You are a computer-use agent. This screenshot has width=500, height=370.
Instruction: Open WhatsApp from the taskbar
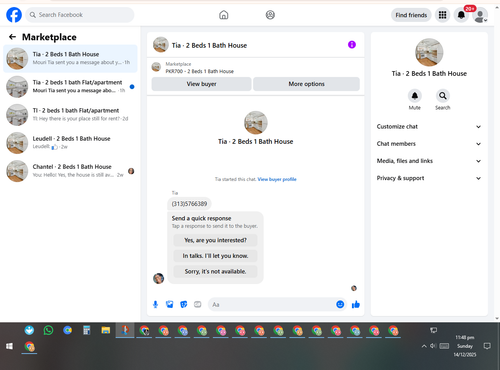[x=48, y=330]
